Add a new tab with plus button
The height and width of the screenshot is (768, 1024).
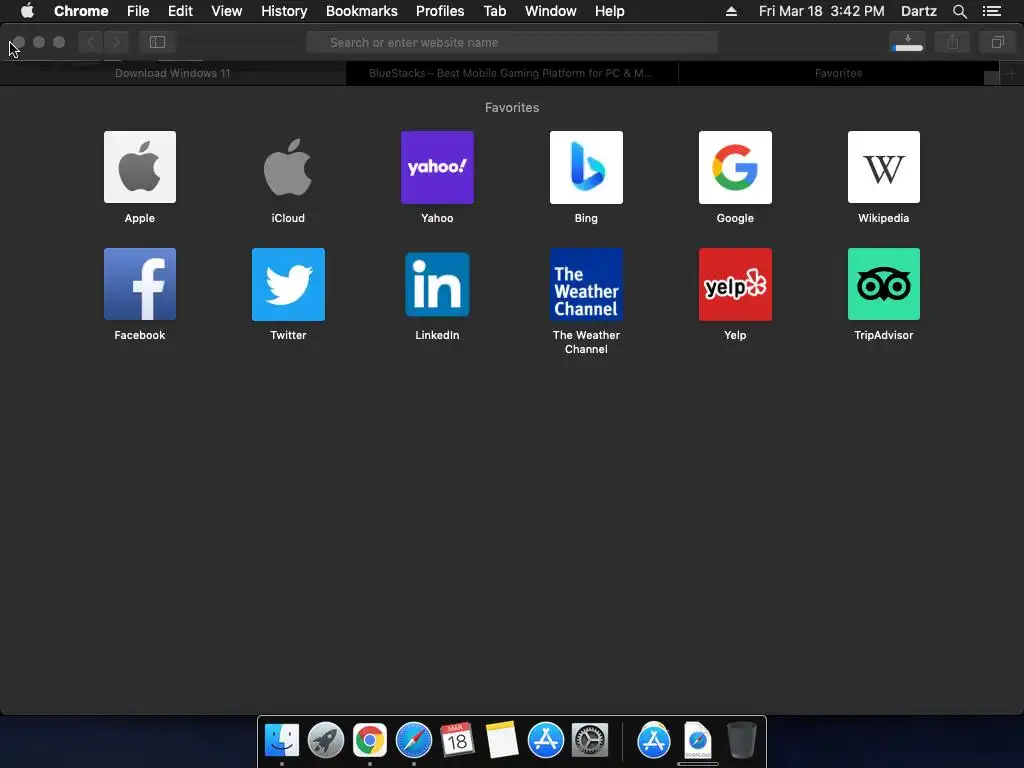[1011, 74]
